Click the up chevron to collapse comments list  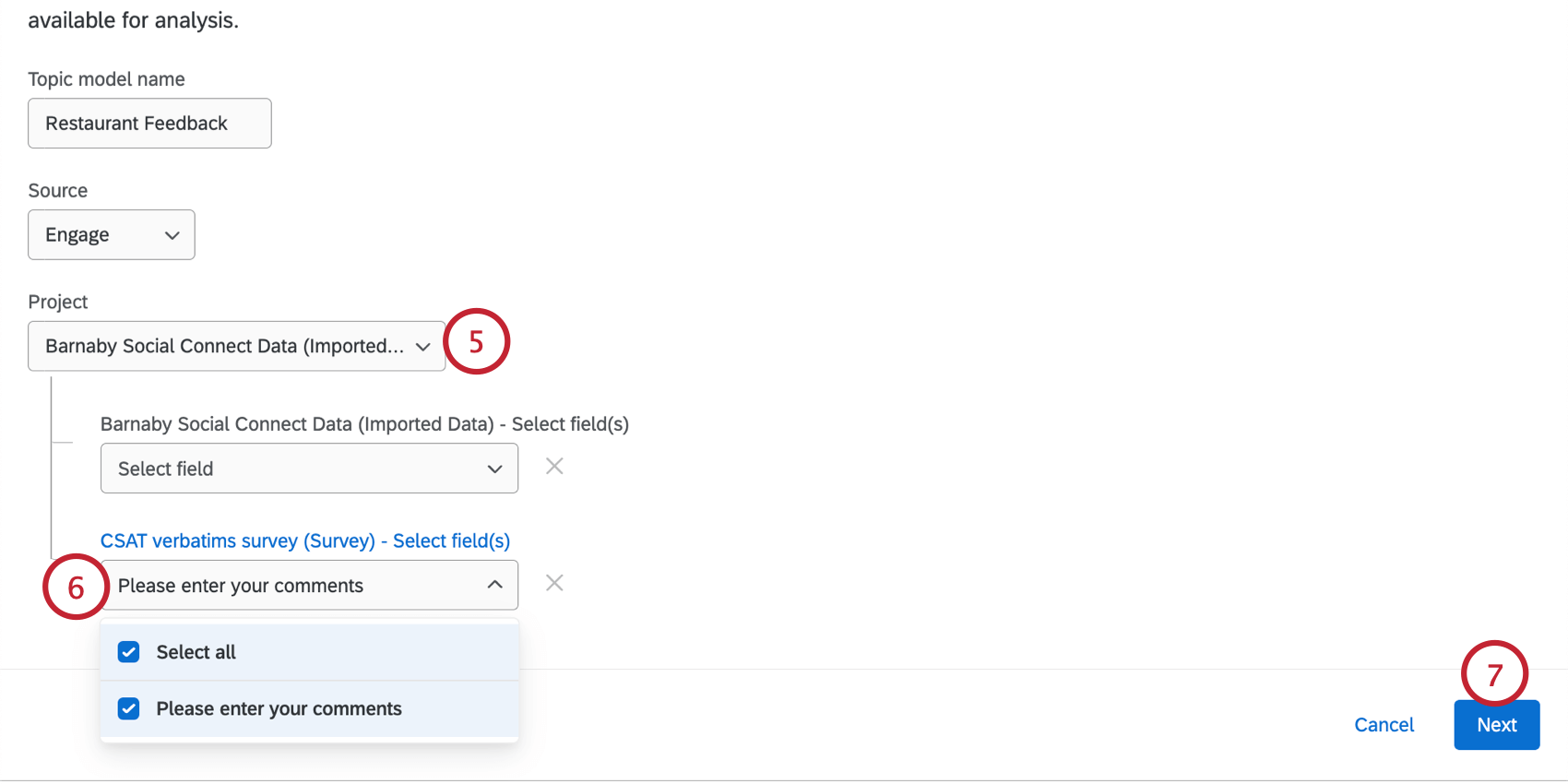495,585
